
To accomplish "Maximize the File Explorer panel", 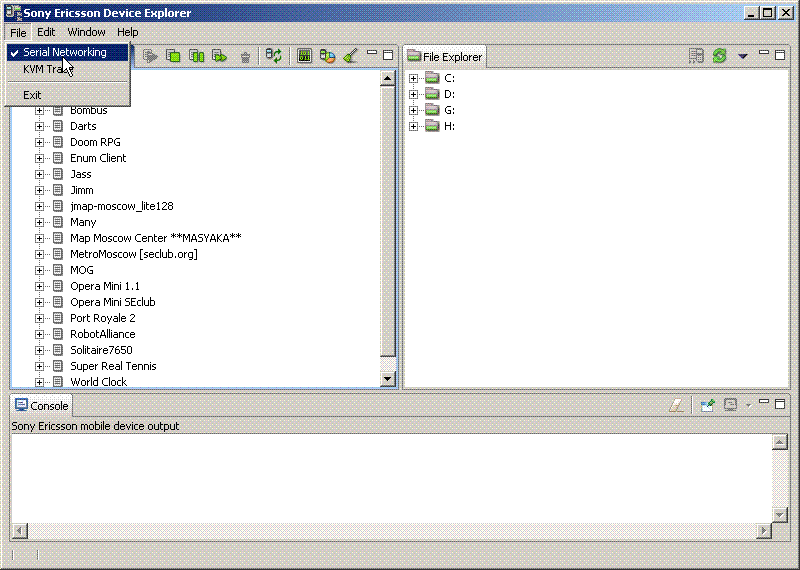I will coord(780,54).
